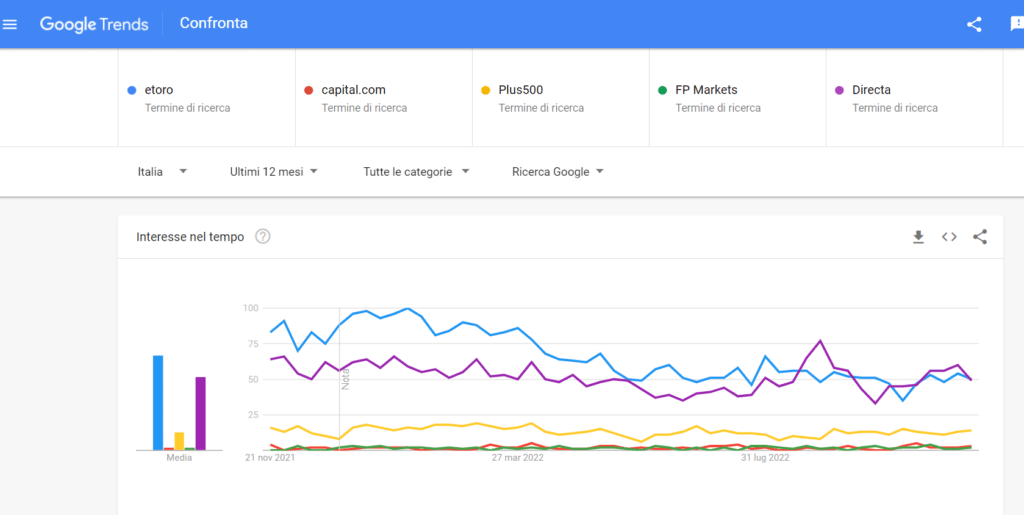Click the Nota marker on the chart
The height and width of the screenshot is (515, 1024).
point(346,379)
